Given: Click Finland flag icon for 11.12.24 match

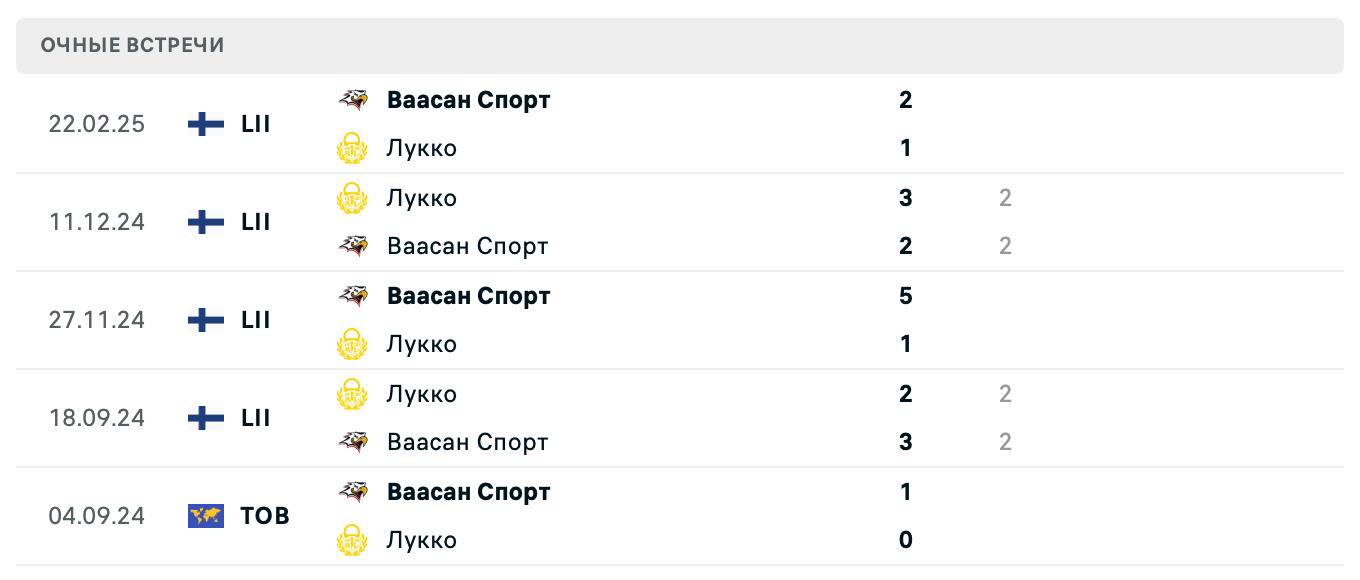Looking at the screenshot, I should (x=206, y=222).
